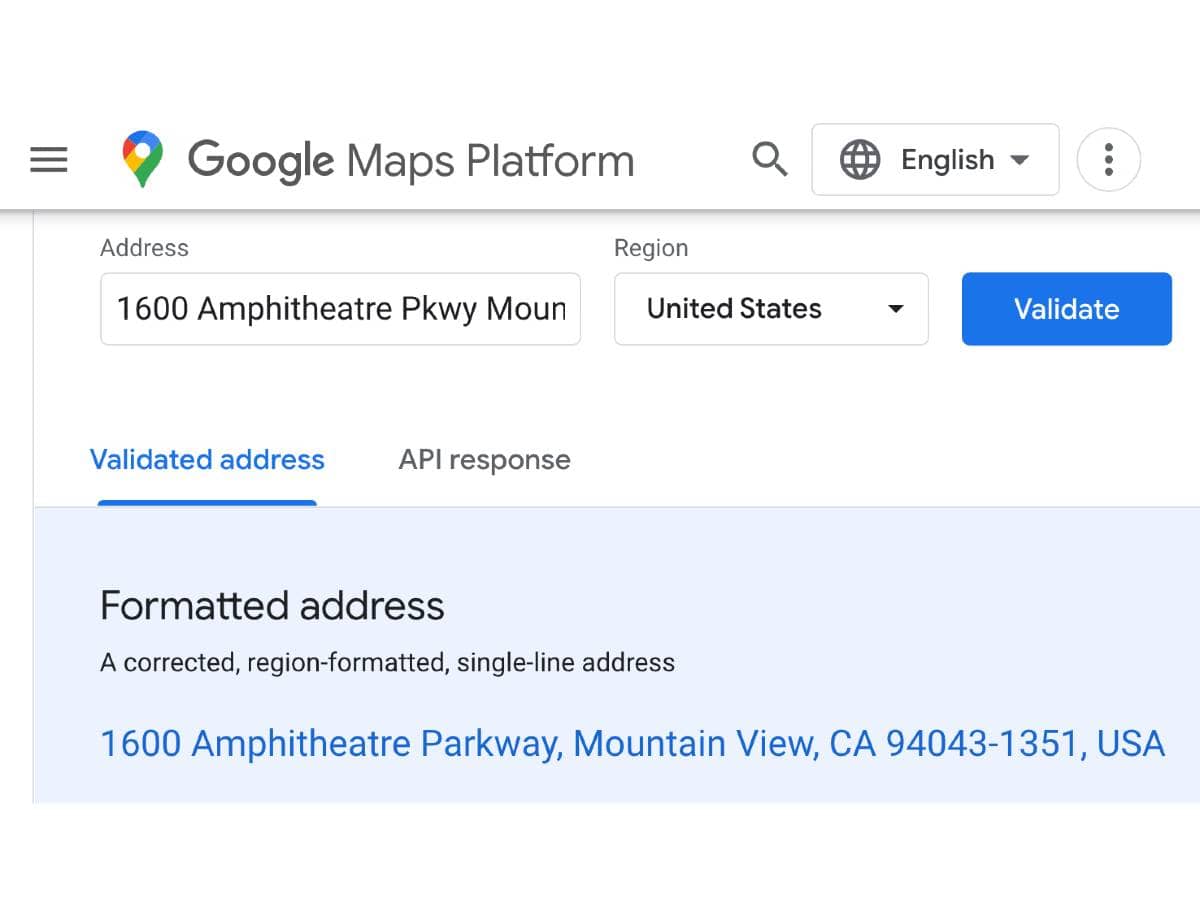Click the English language label

pyautogui.click(x=947, y=160)
